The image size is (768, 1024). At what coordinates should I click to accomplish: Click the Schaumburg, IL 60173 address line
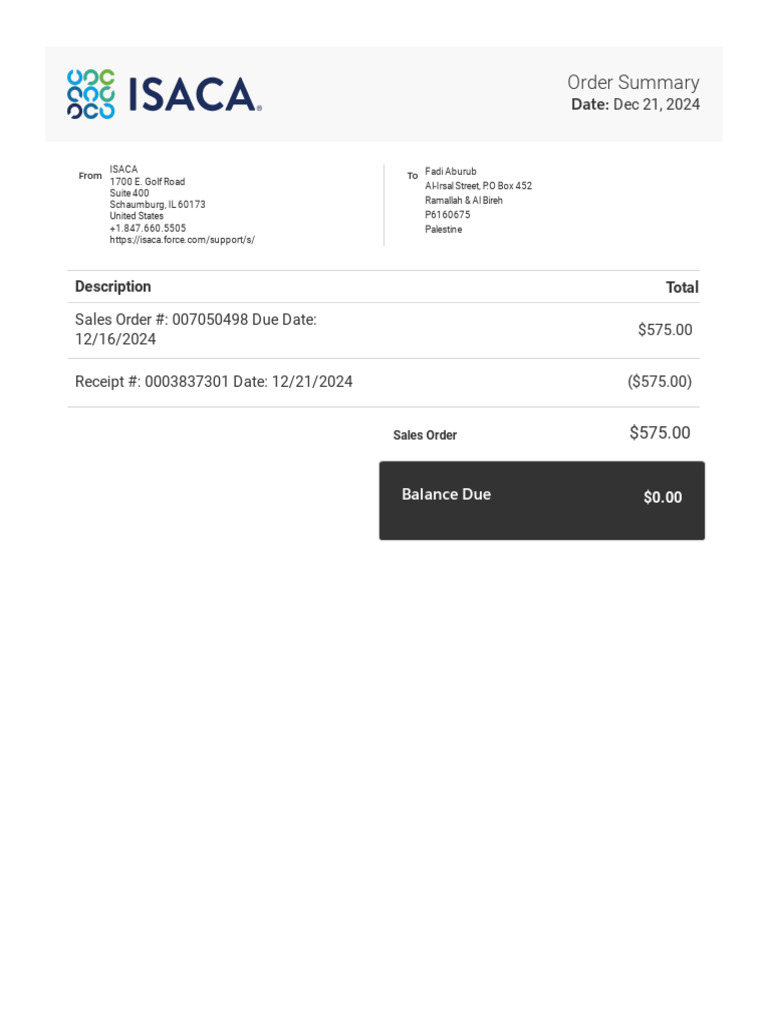coord(157,204)
